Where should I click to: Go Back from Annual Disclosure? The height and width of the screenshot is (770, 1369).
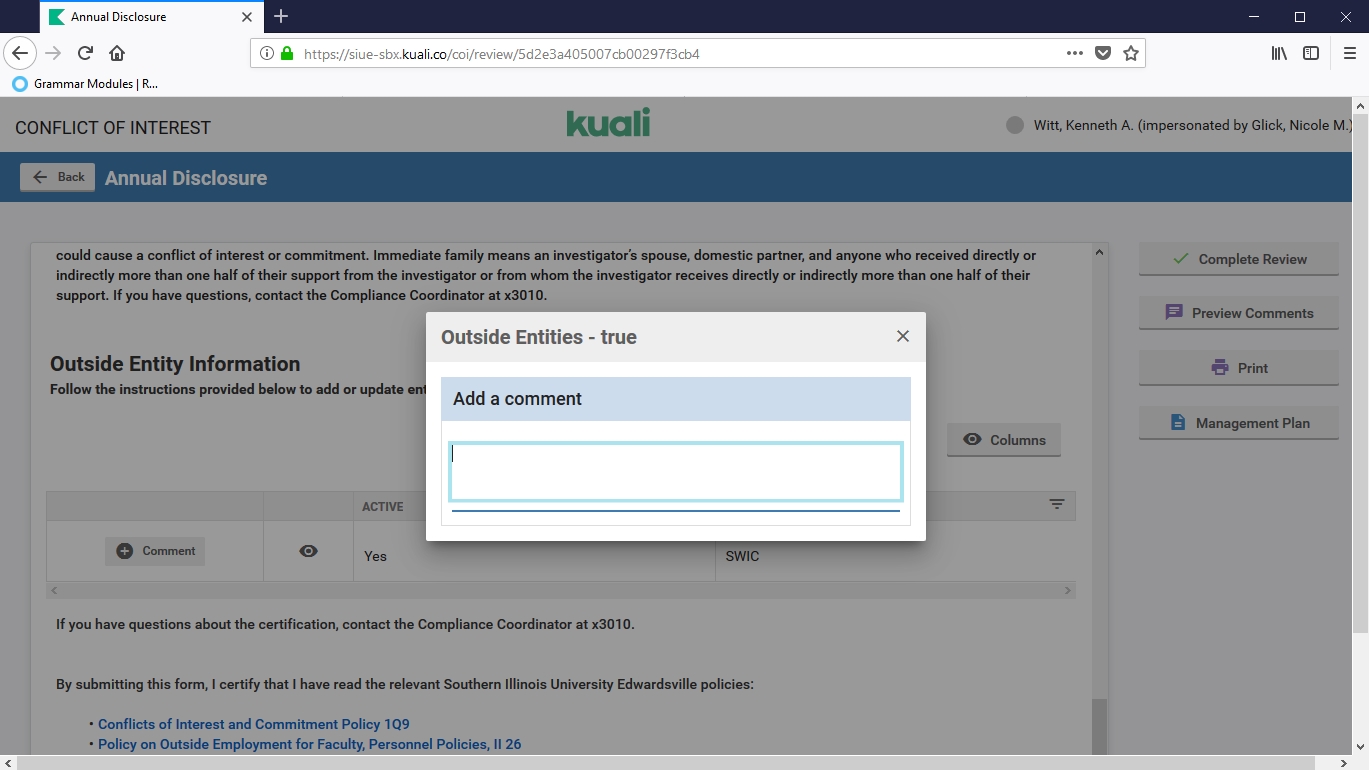tap(58, 177)
